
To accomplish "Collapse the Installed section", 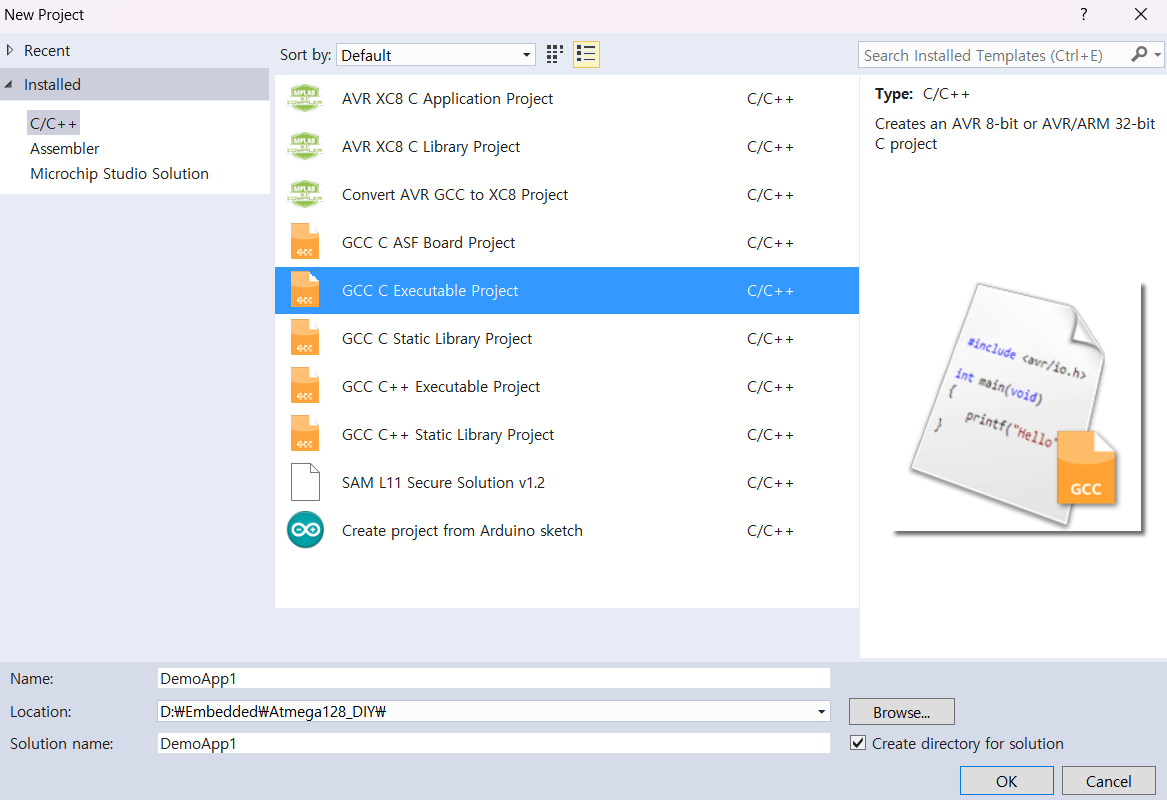I will click(9, 85).
